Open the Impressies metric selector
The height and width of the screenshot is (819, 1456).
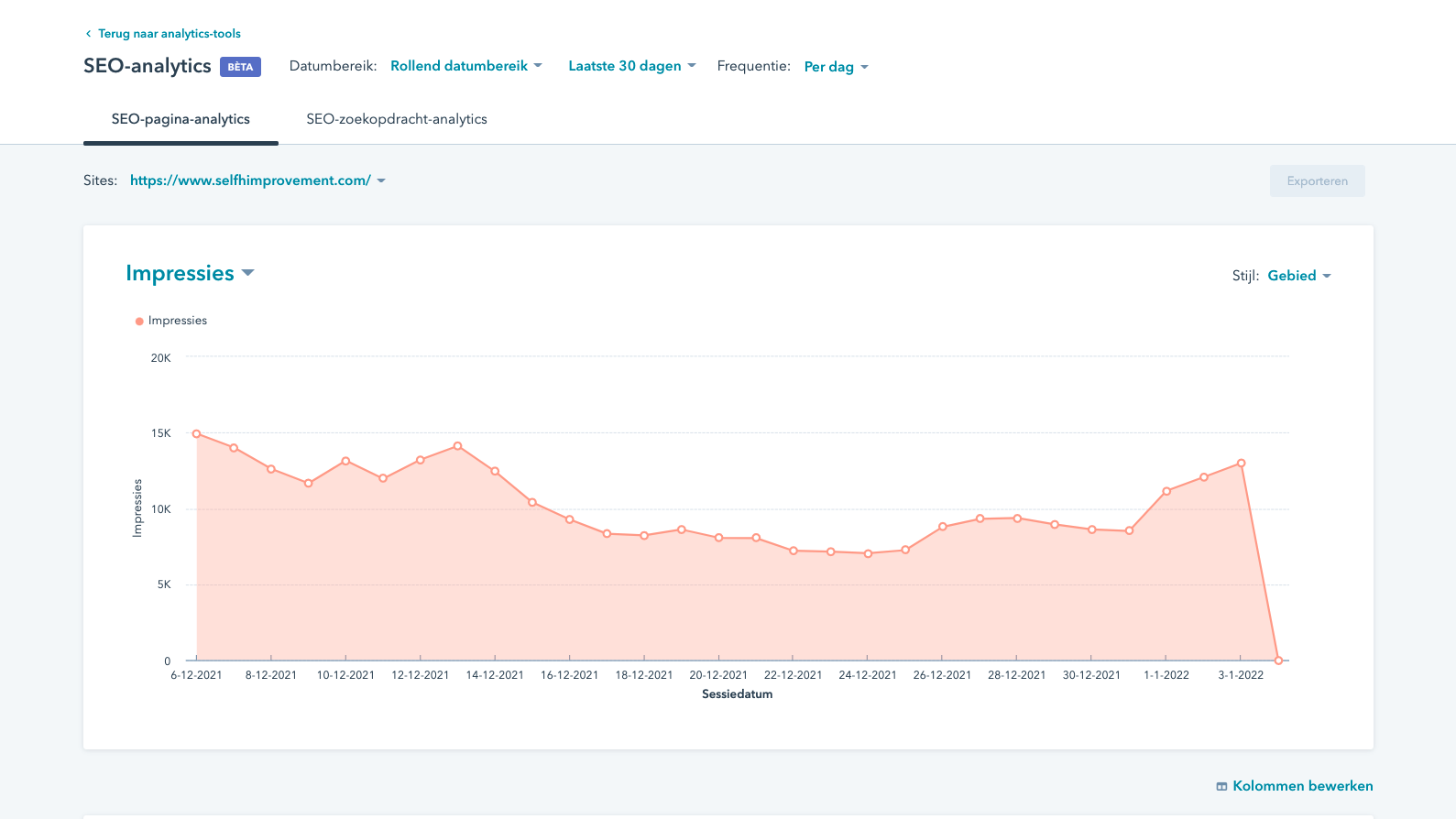(190, 273)
